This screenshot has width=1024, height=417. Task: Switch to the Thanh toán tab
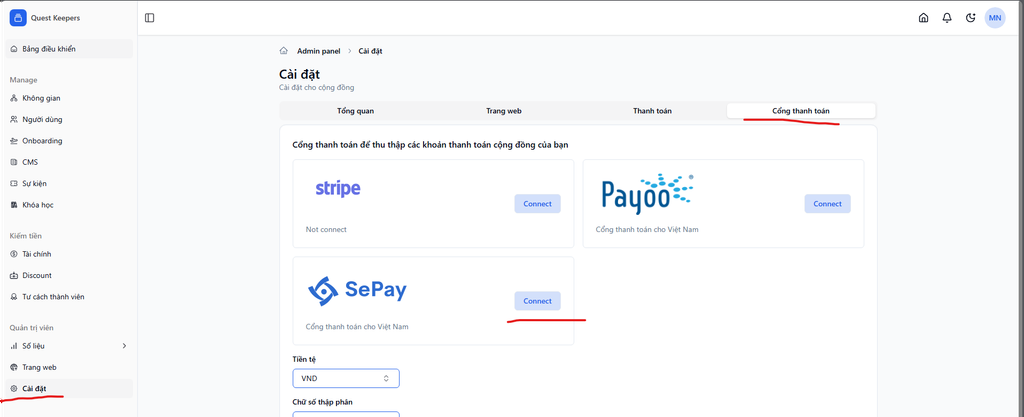tap(652, 111)
